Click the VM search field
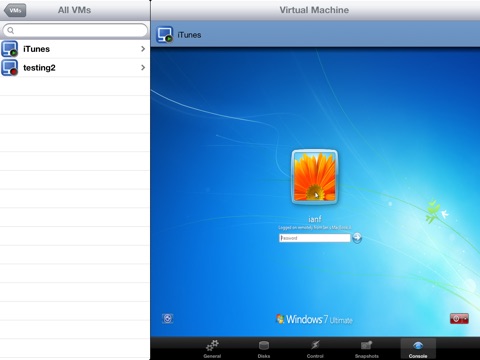Screen dimensions: 480x360 pyautogui.click(x=75, y=30)
